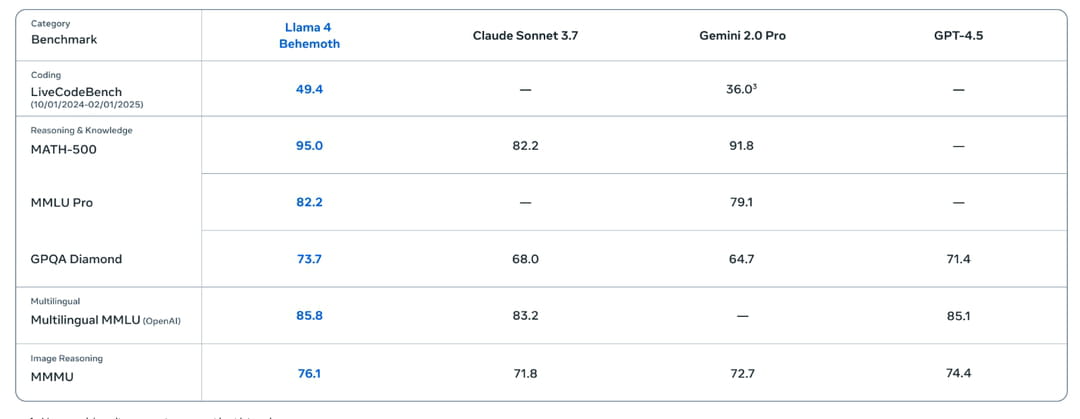Viewport: 1080px width, 419px height.
Task: Click the 91.8 Gemini MATH-500 score
Action: coord(742,146)
